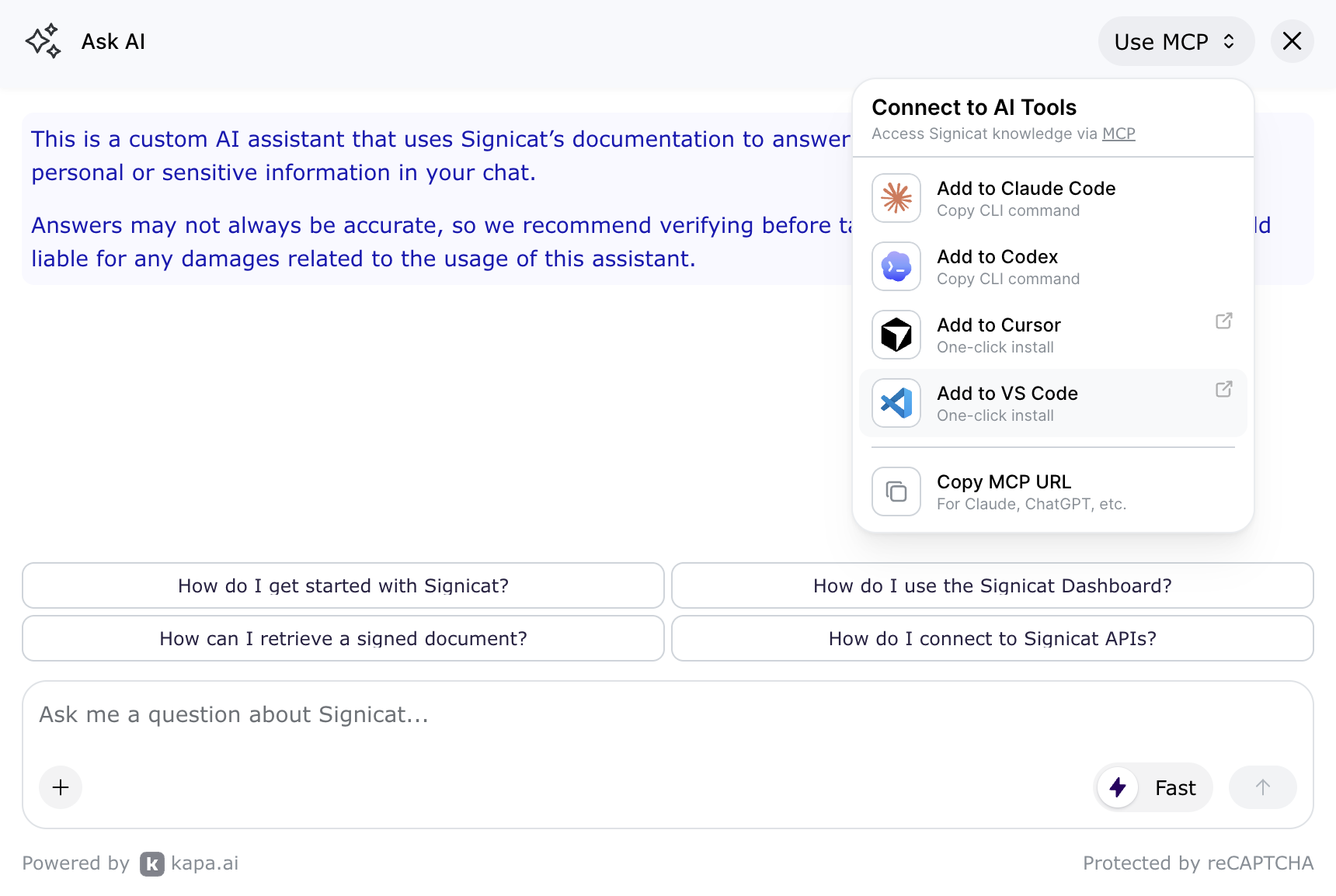
Task: Select Copy MCP URL
Action: [1052, 491]
